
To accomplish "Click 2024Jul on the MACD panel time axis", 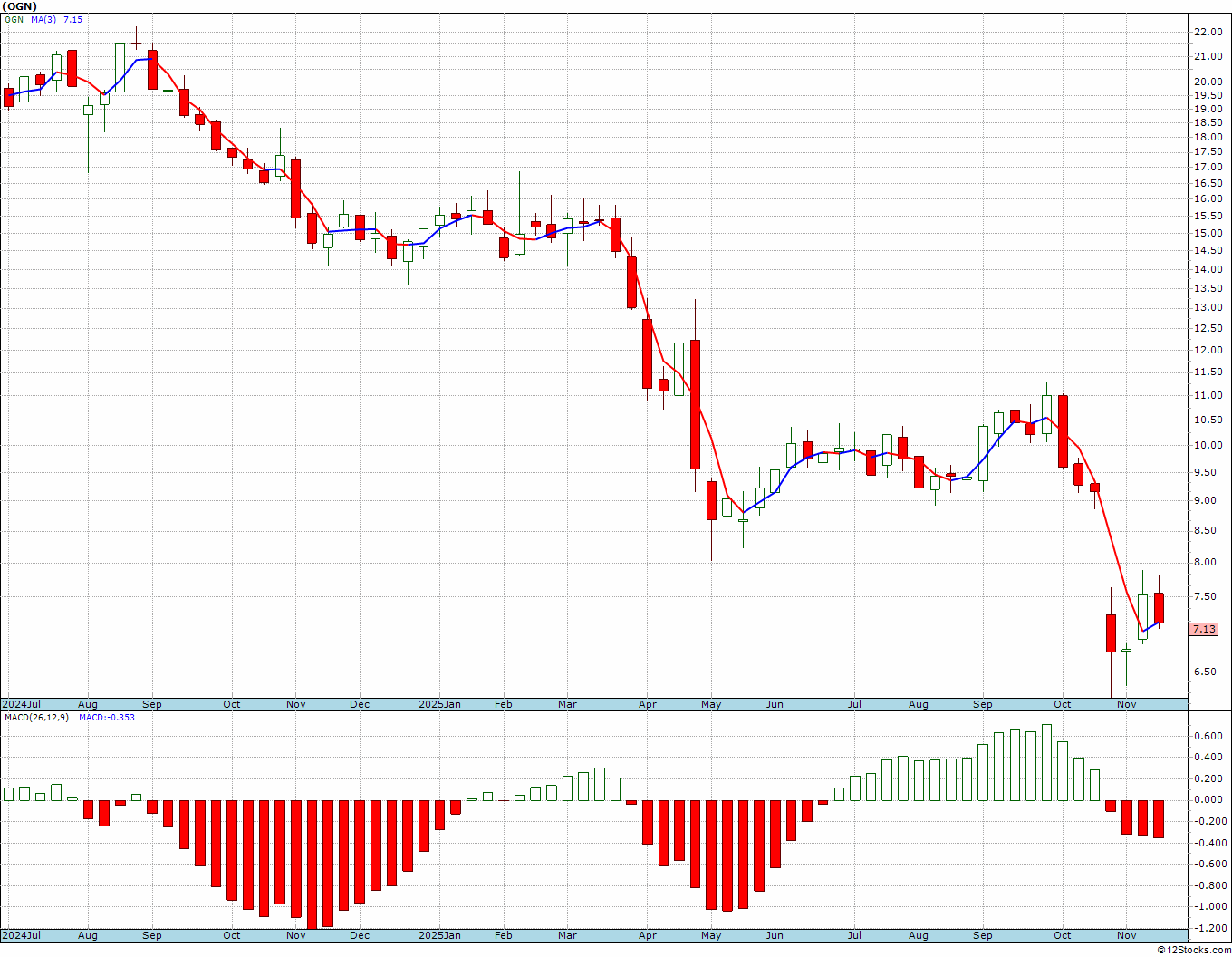I will pos(22,935).
